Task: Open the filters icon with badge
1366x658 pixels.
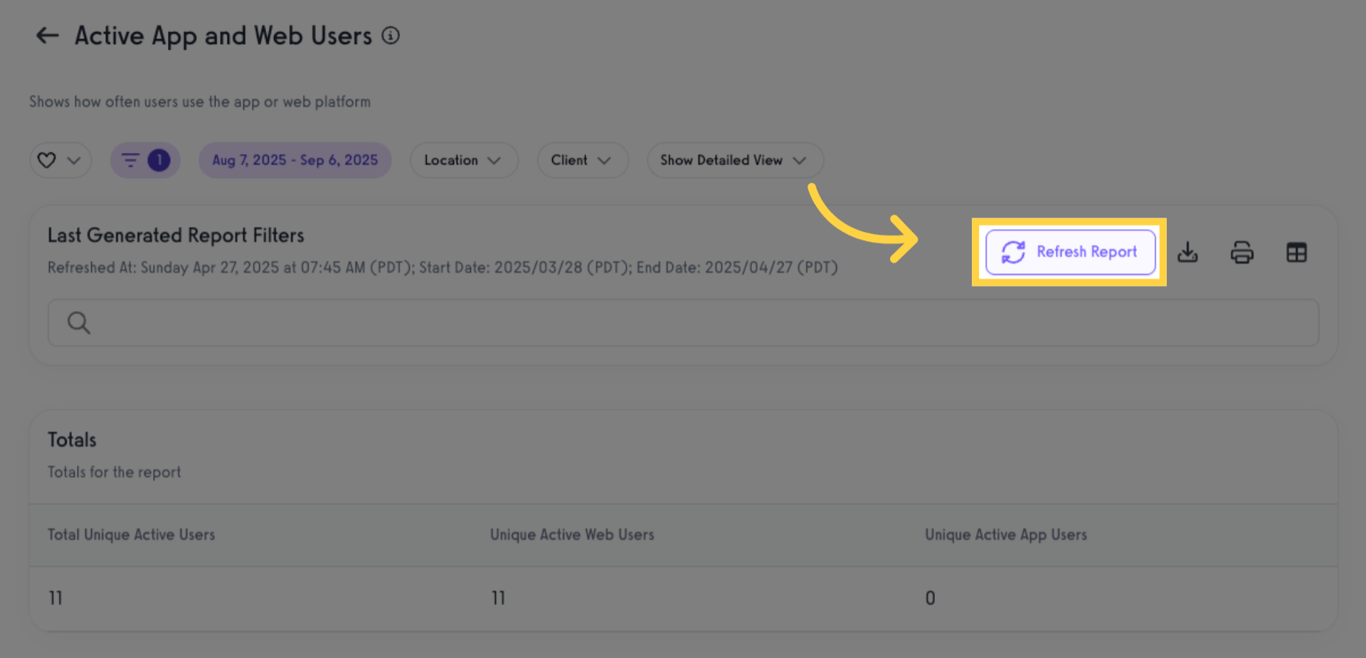Action: 131,160
